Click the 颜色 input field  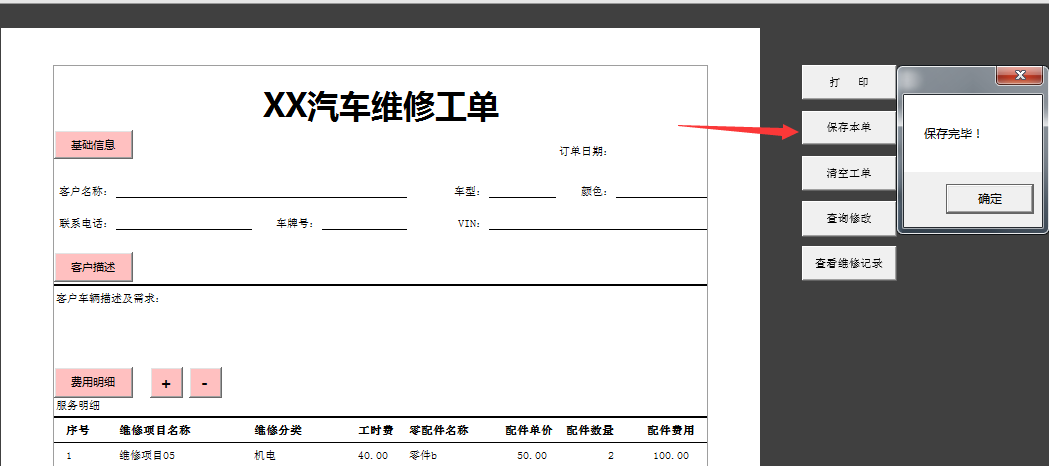pyautogui.click(x=661, y=192)
